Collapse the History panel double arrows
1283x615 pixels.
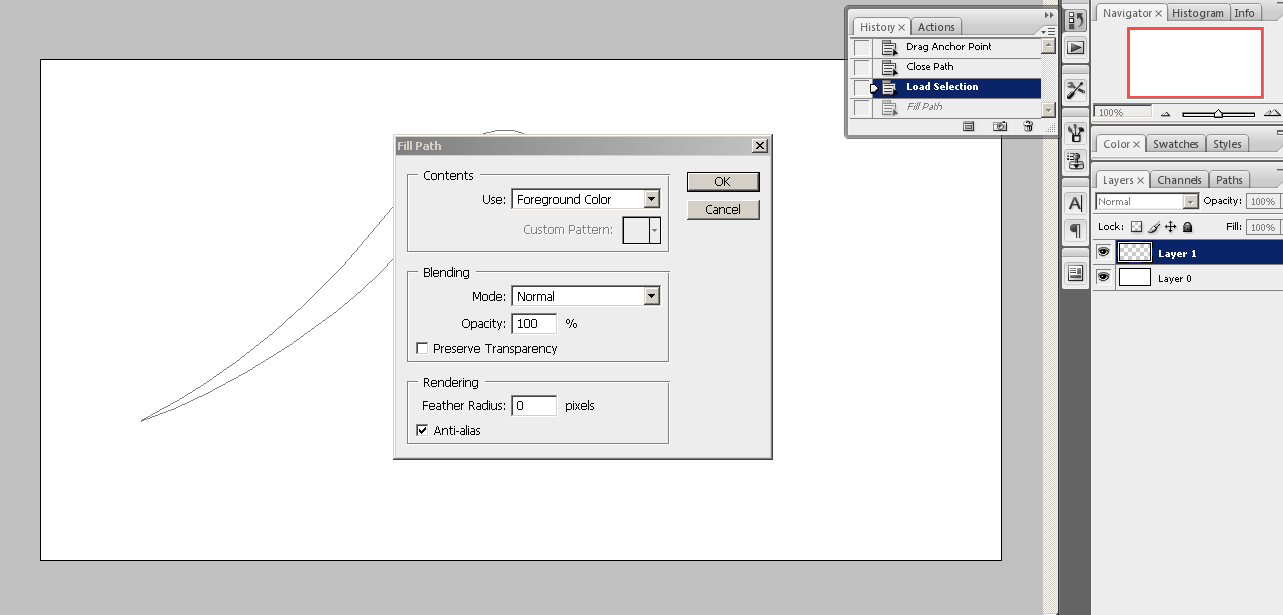pos(1049,15)
